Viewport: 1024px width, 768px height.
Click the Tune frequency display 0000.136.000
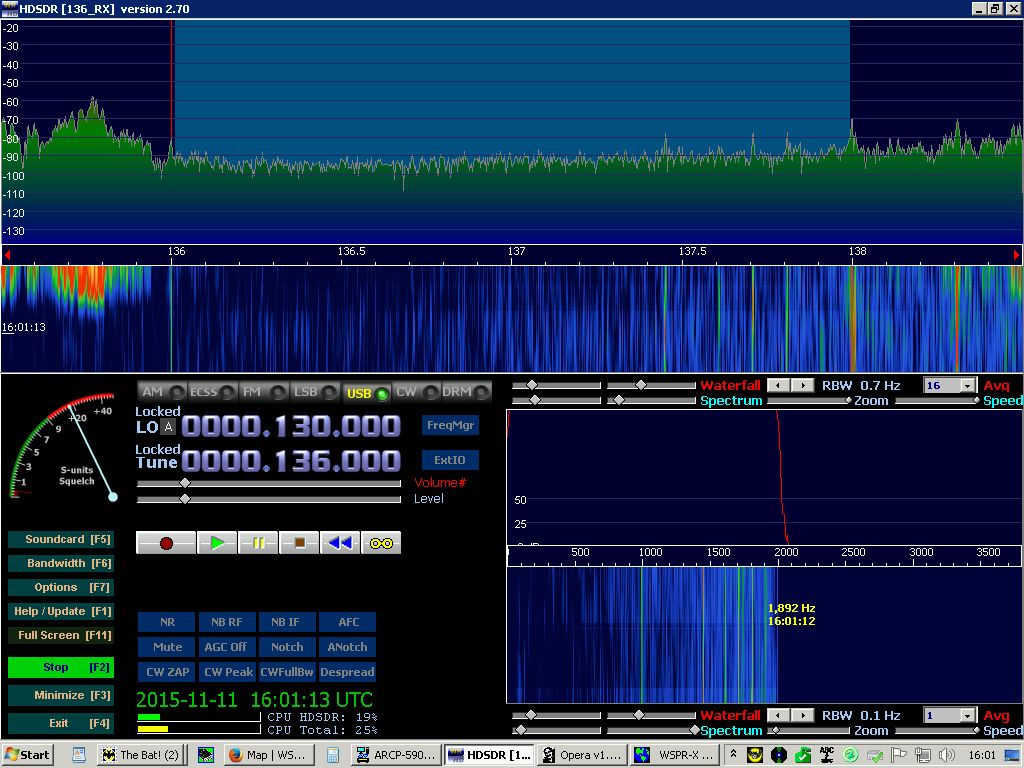click(291, 461)
